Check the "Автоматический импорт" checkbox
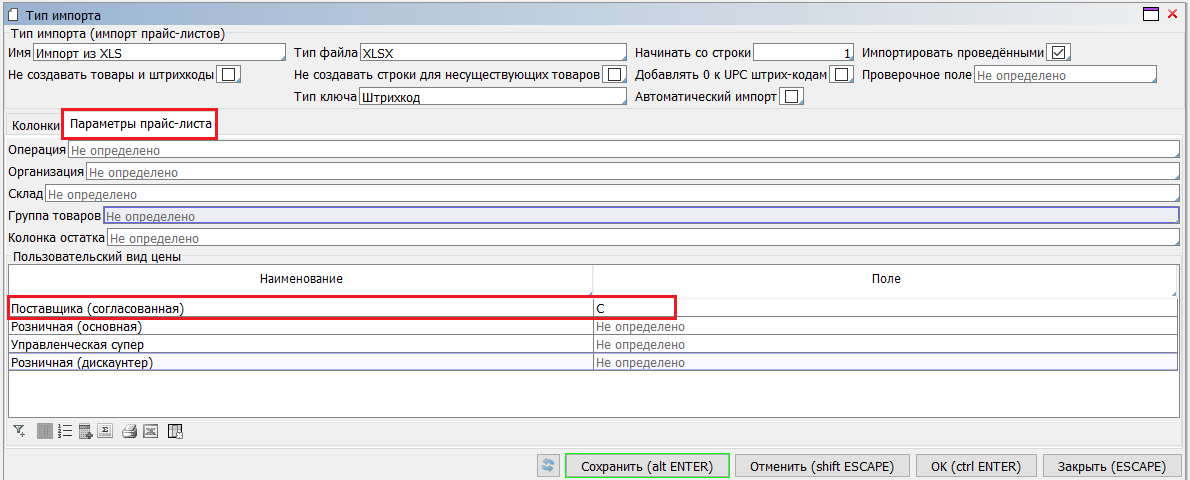This screenshot has height=480, width=1190. pyautogui.click(x=792, y=97)
